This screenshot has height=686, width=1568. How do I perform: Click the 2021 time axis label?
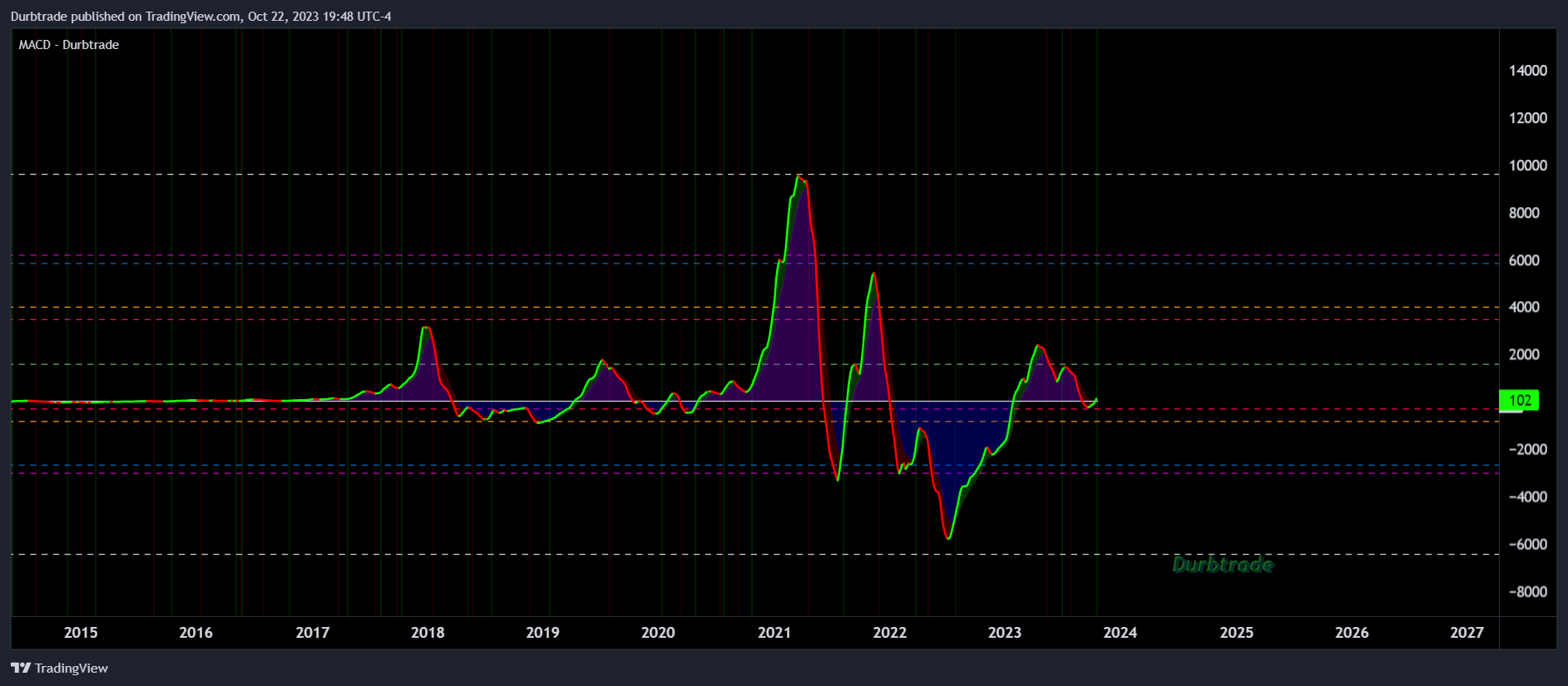pyautogui.click(x=774, y=633)
